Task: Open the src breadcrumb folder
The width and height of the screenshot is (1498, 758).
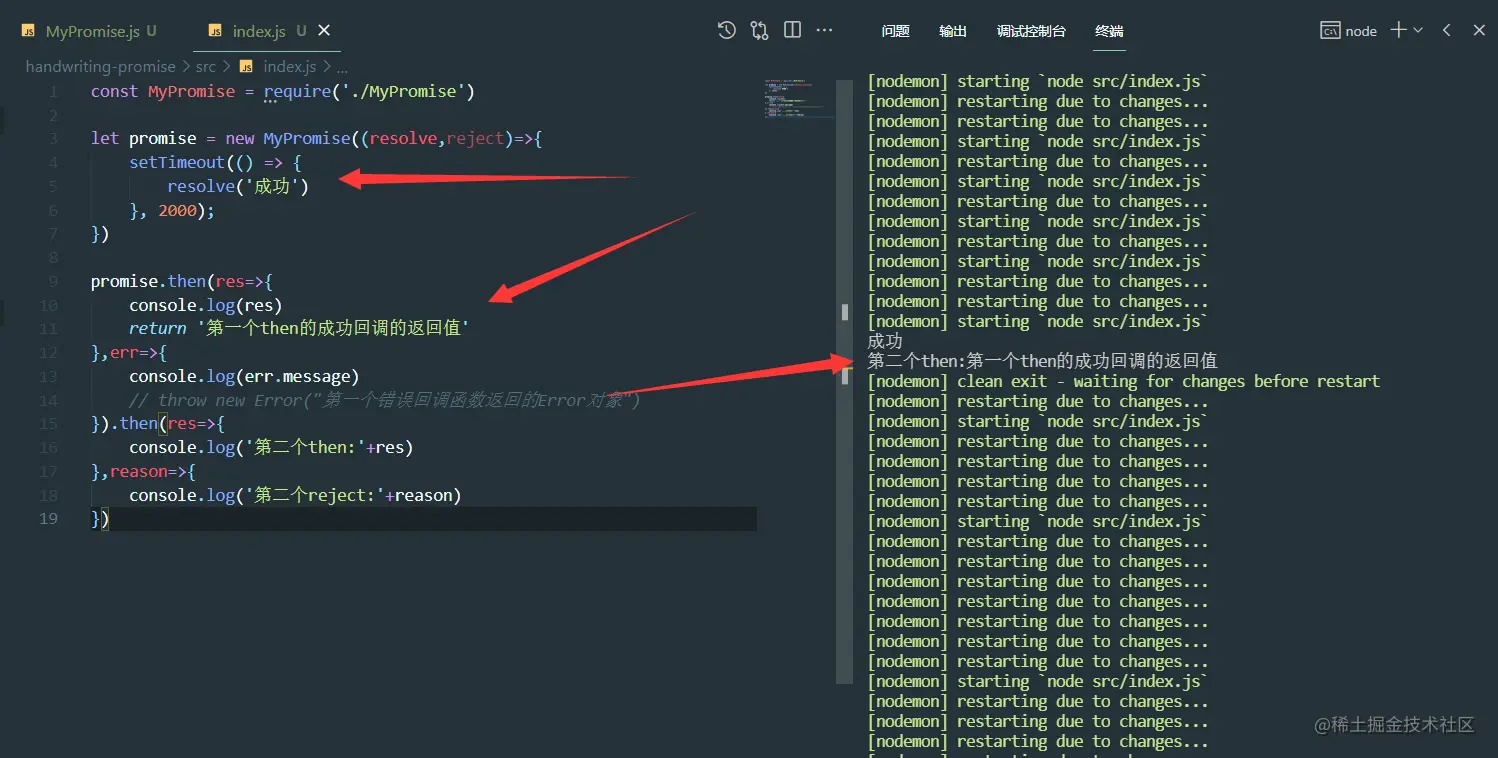Action: (206, 67)
